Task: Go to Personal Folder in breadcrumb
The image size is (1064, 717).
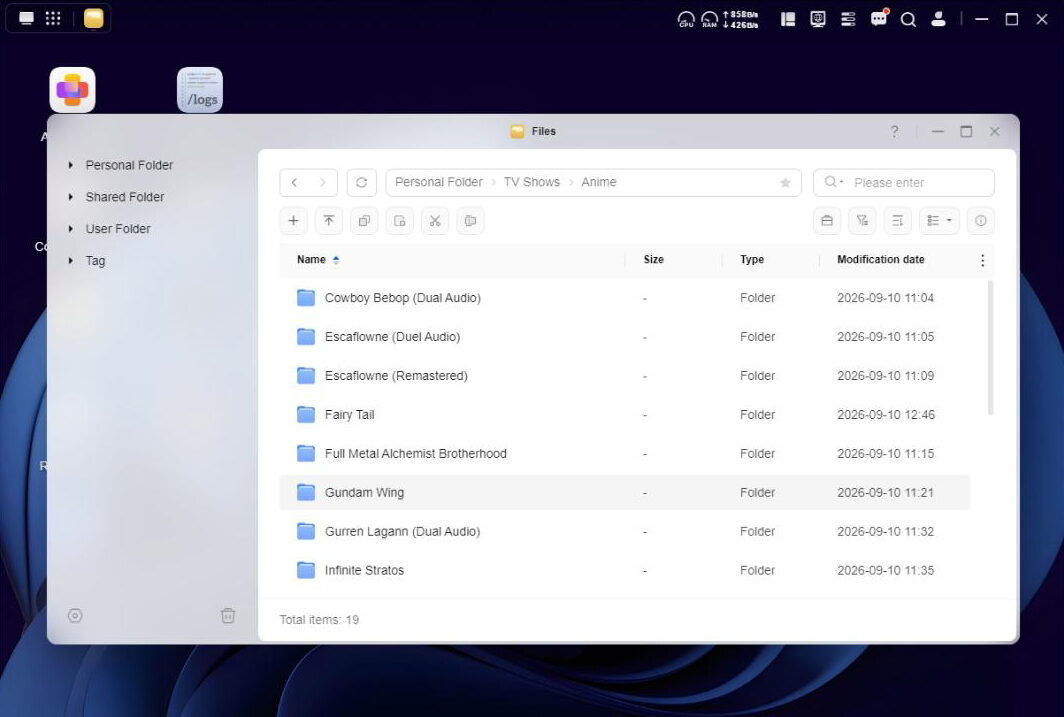Action: [x=438, y=182]
